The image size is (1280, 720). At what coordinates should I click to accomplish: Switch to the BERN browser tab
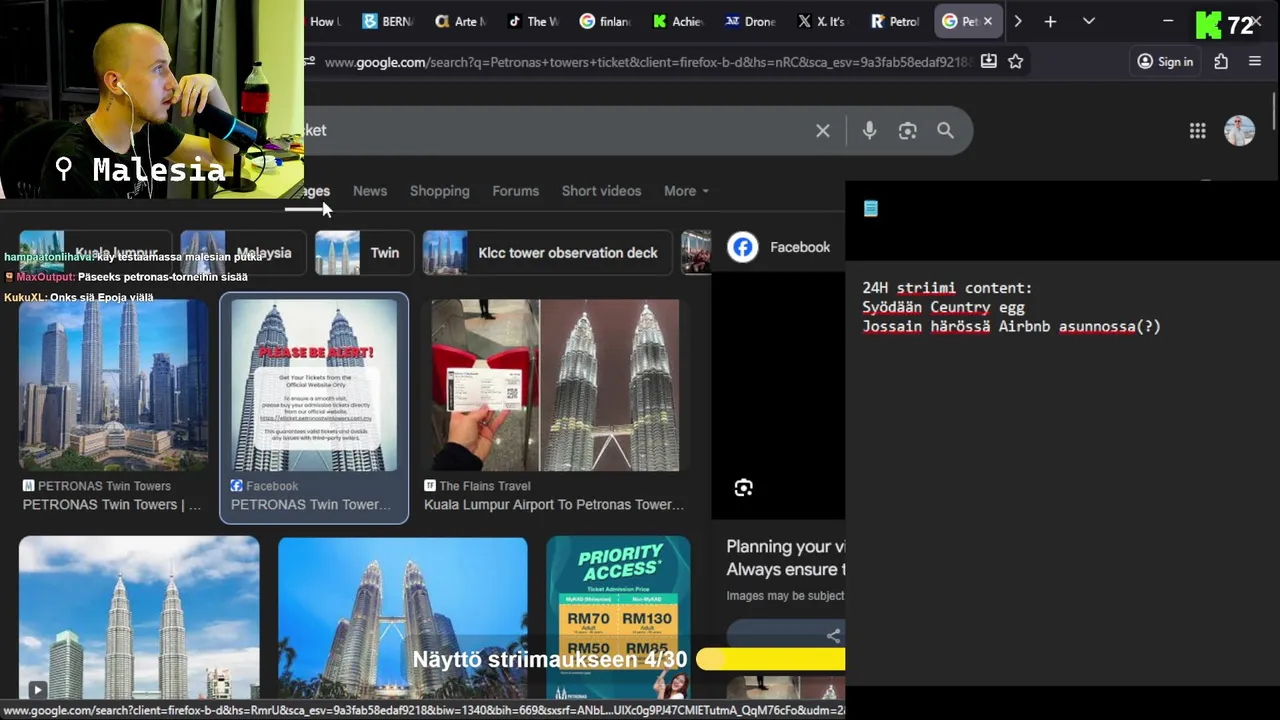pyautogui.click(x=387, y=21)
